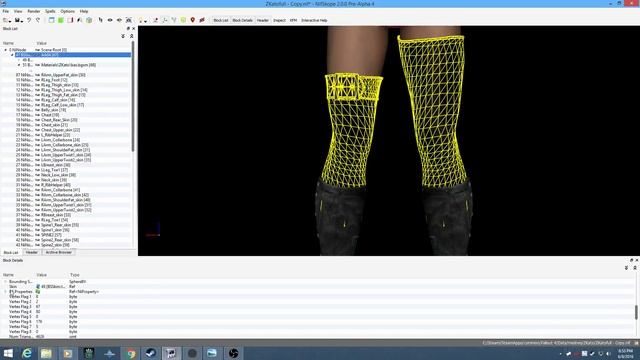Open the Options menu
Image resolution: width=640 pixels, height=360 pixels.
pos(67,11)
